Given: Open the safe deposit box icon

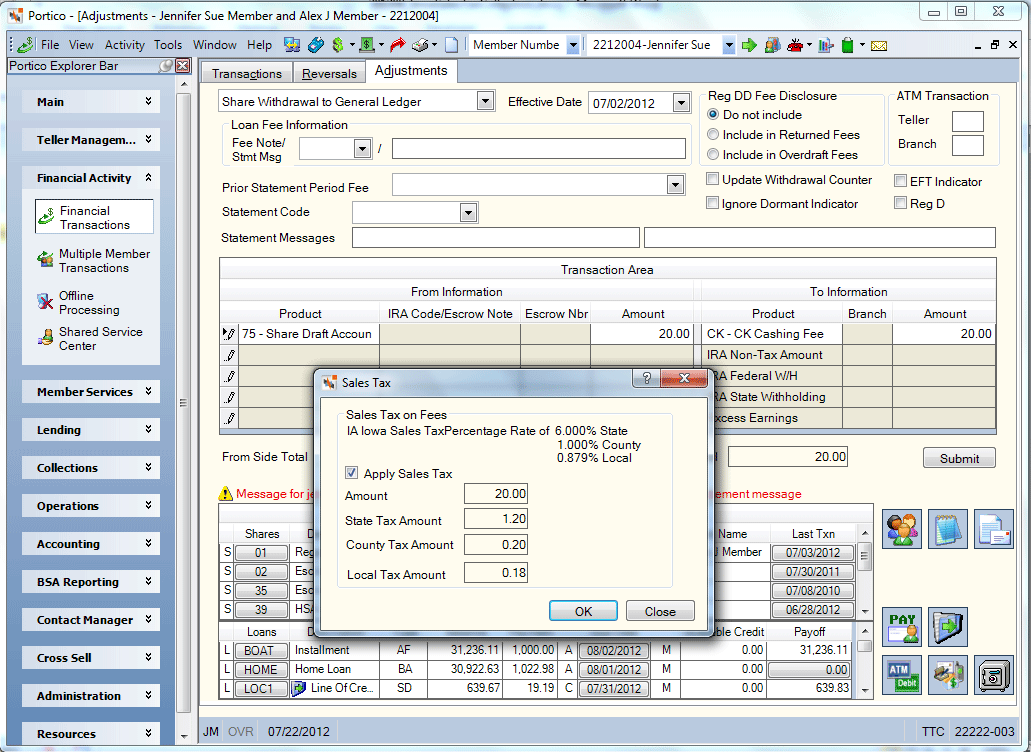Looking at the screenshot, I should 994,675.
